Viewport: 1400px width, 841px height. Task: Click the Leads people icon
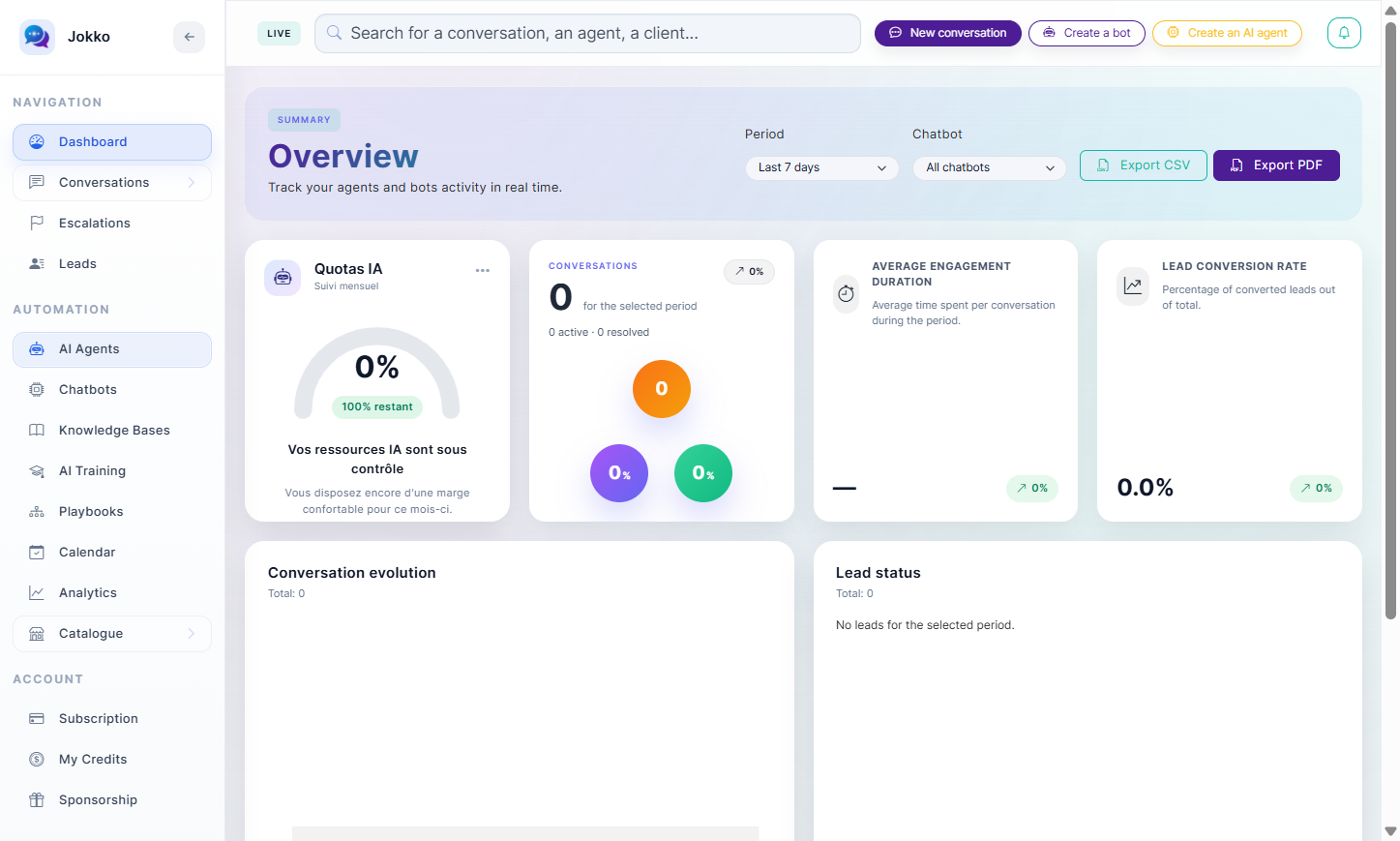tap(37, 263)
